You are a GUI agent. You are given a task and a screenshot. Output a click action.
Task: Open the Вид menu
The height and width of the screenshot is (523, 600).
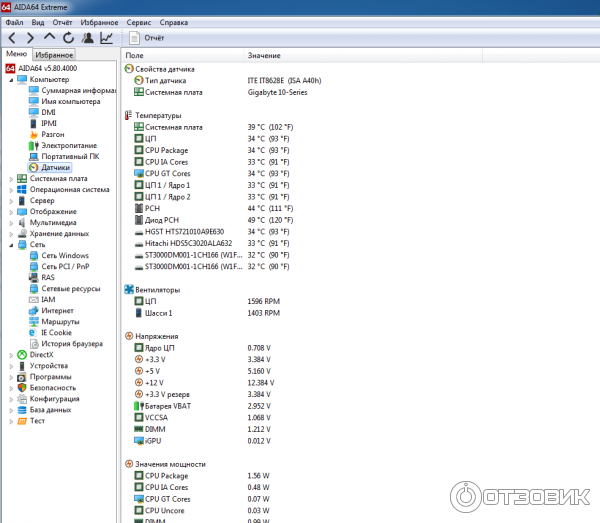pos(38,23)
